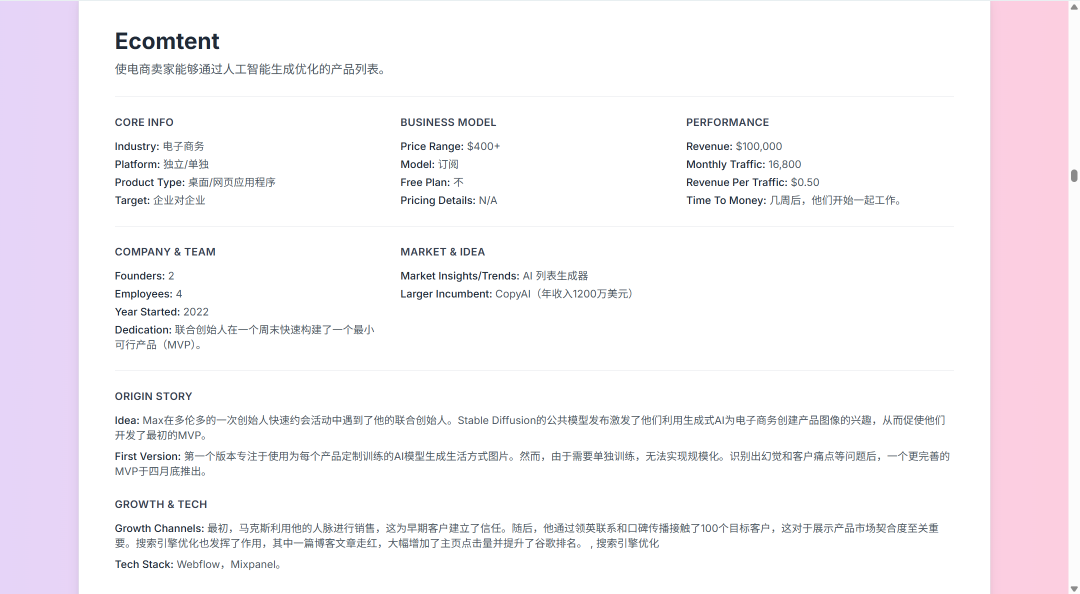This screenshot has width=1080, height=594.
Task: Click the Target value 企业对企业
Action: coord(179,200)
